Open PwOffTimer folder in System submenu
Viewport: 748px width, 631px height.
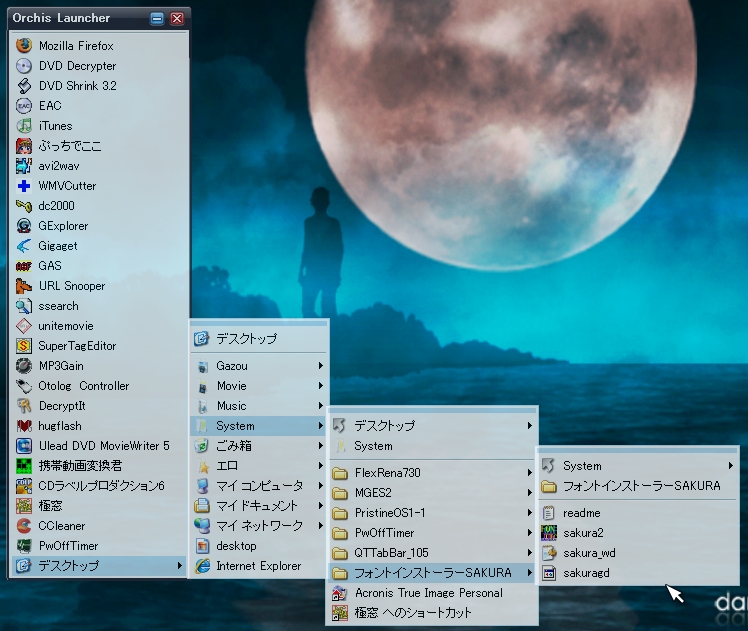(x=432, y=533)
